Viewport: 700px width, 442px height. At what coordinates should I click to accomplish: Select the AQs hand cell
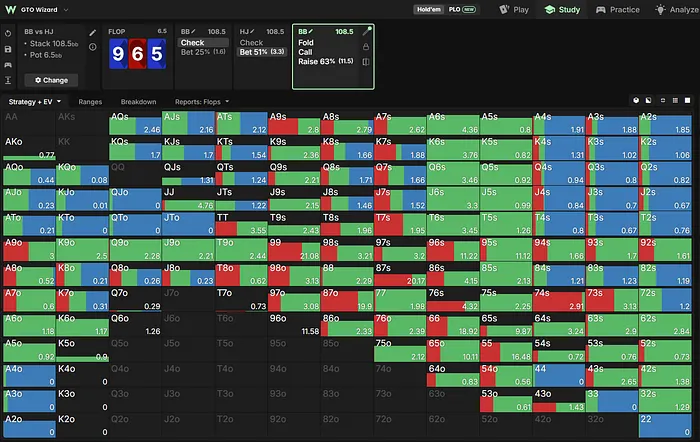coord(135,123)
